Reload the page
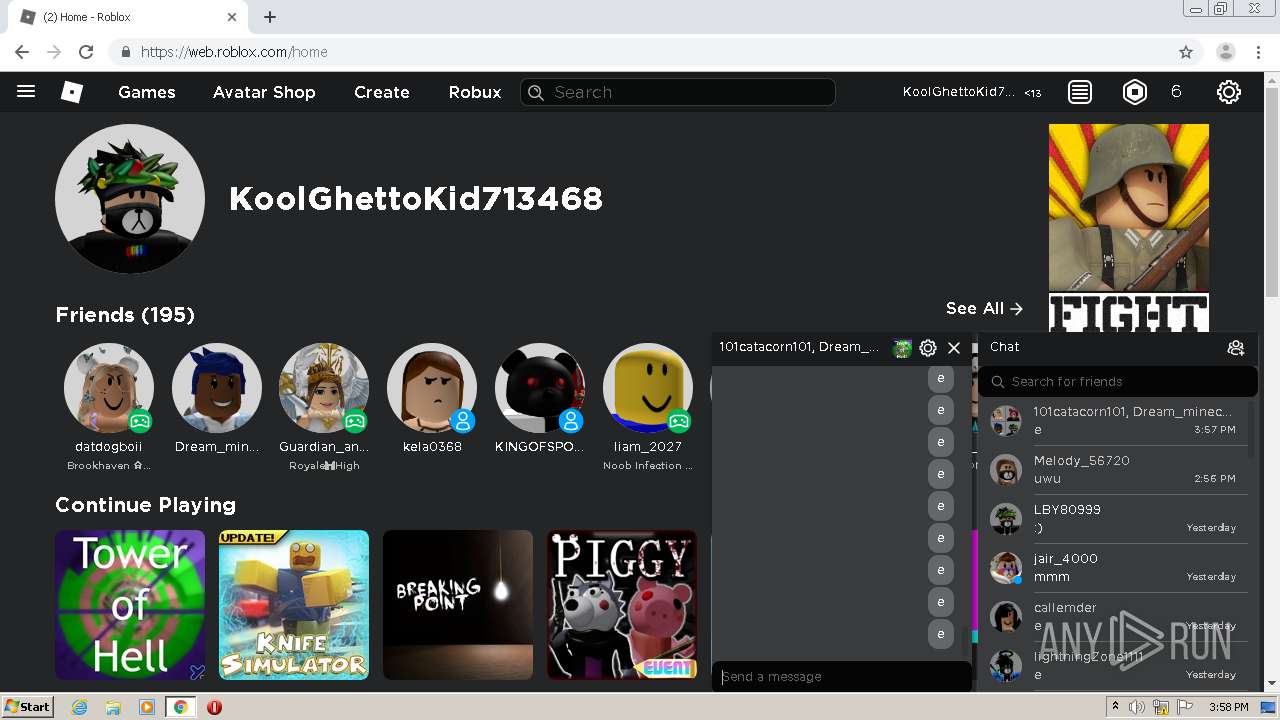The height and width of the screenshot is (720, 1280). coord(86,52)
